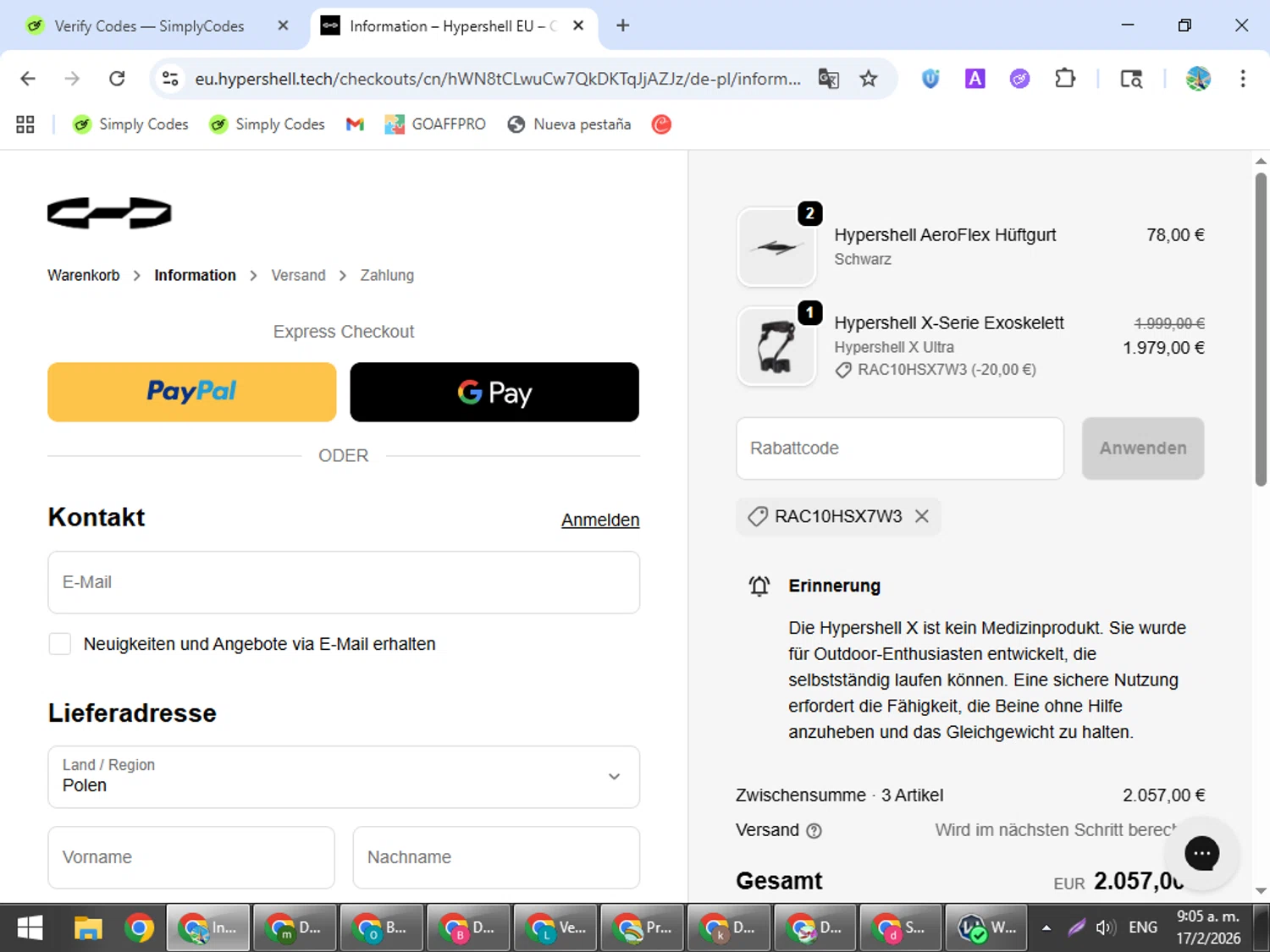Go to Warenkorb breadcrumb
The image size is (1270, 952).
[x=84, y=275]
